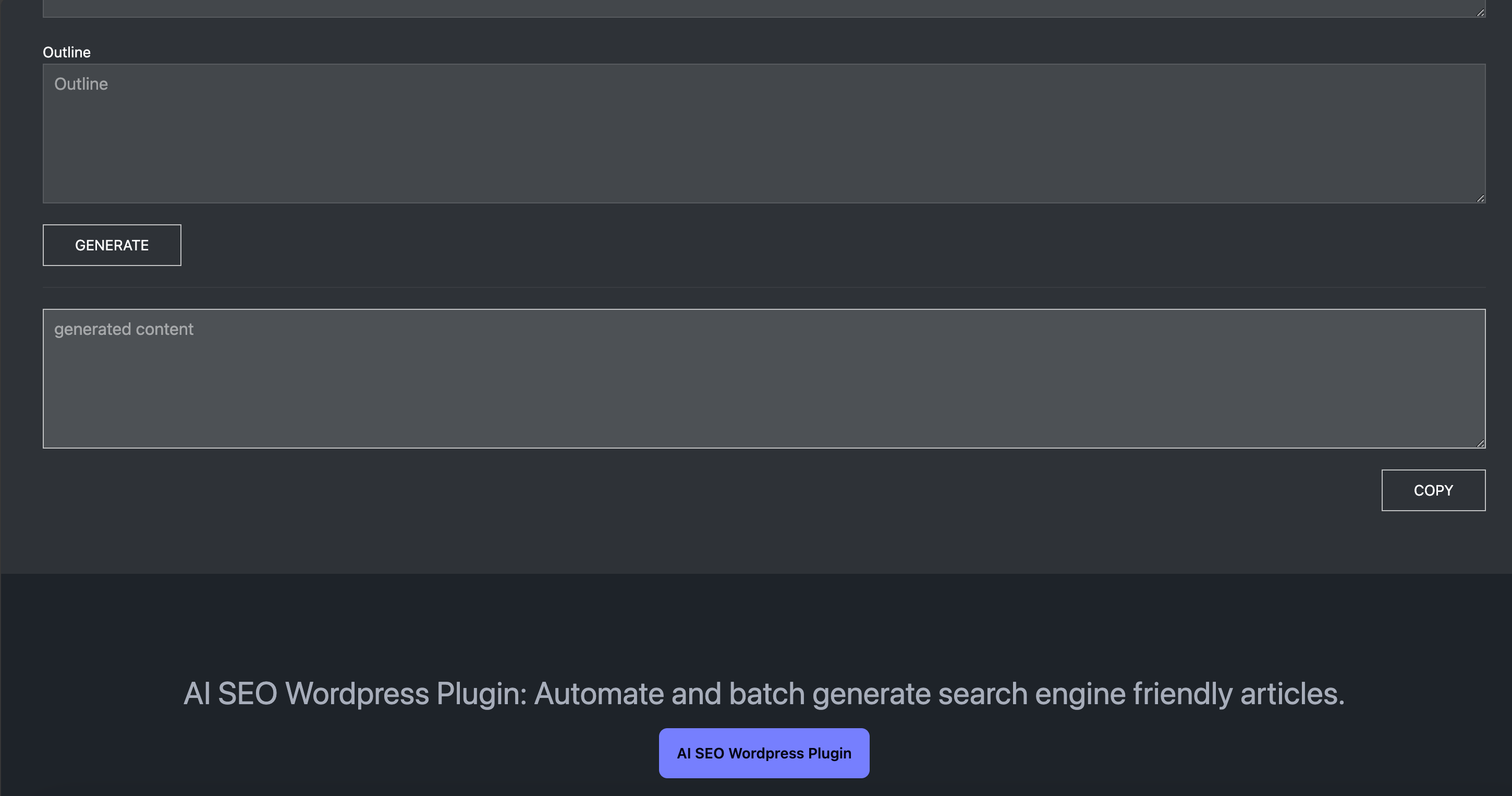Focus the Outline text area
The width and height of the screenshot is (1512, 796).
click(763, 133)
